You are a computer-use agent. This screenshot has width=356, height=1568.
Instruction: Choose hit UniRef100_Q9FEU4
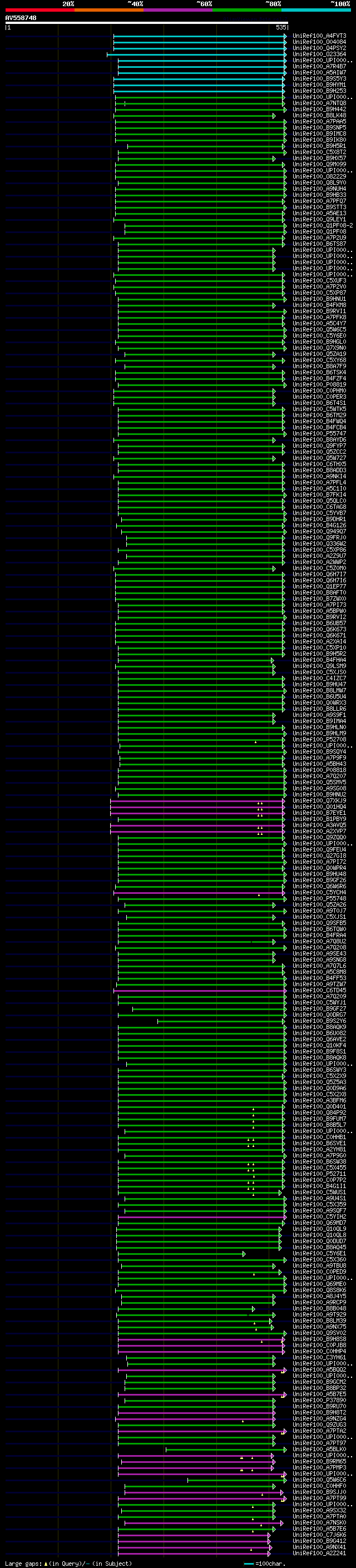(x=319, y=850)
